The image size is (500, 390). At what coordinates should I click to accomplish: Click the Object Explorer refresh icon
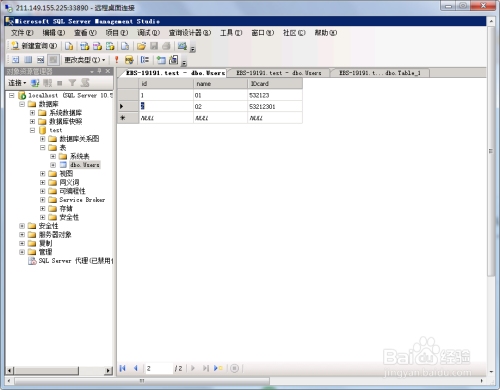[x=85, y=83]
